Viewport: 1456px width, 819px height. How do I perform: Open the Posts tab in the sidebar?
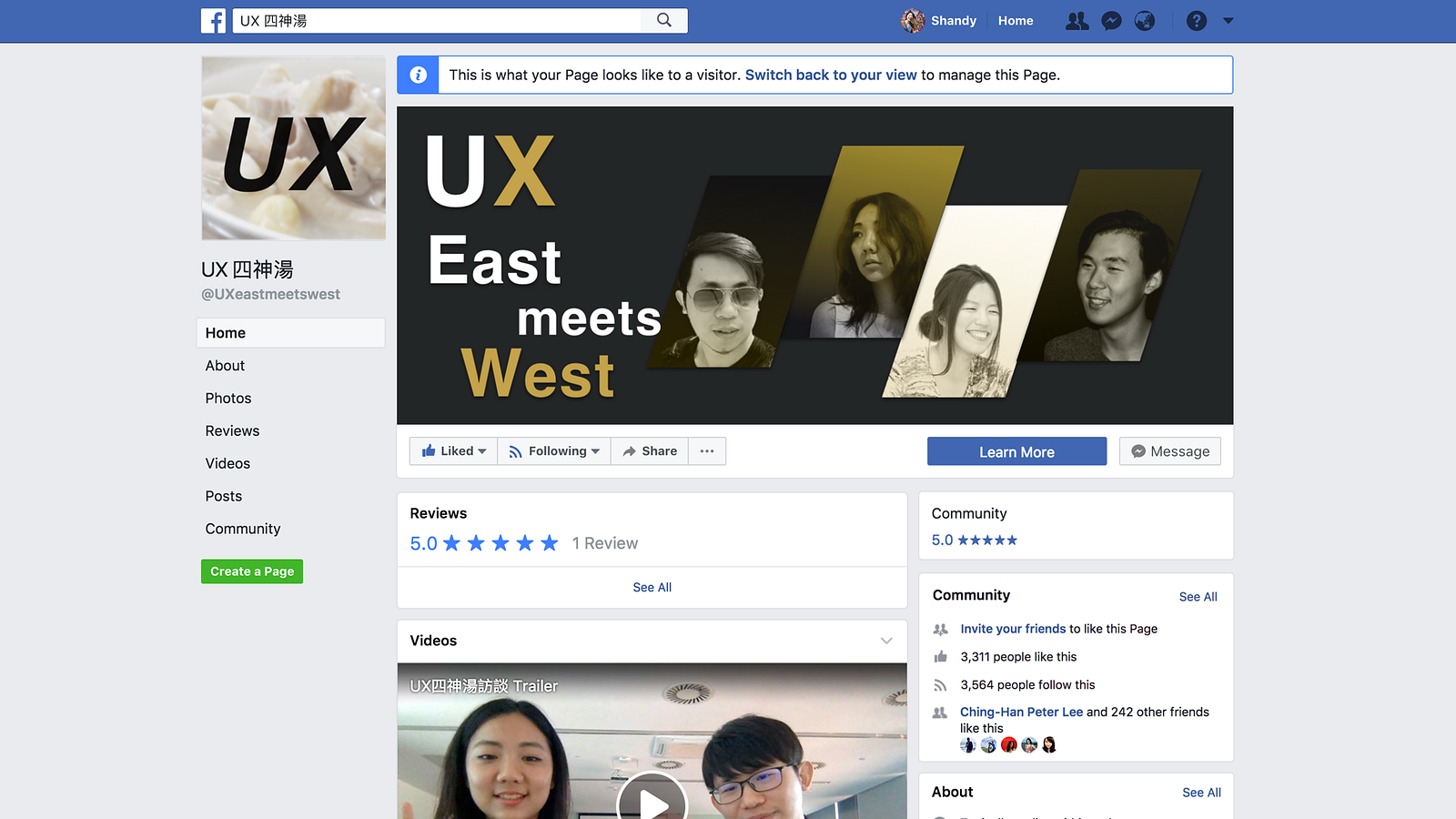(224, 497)
